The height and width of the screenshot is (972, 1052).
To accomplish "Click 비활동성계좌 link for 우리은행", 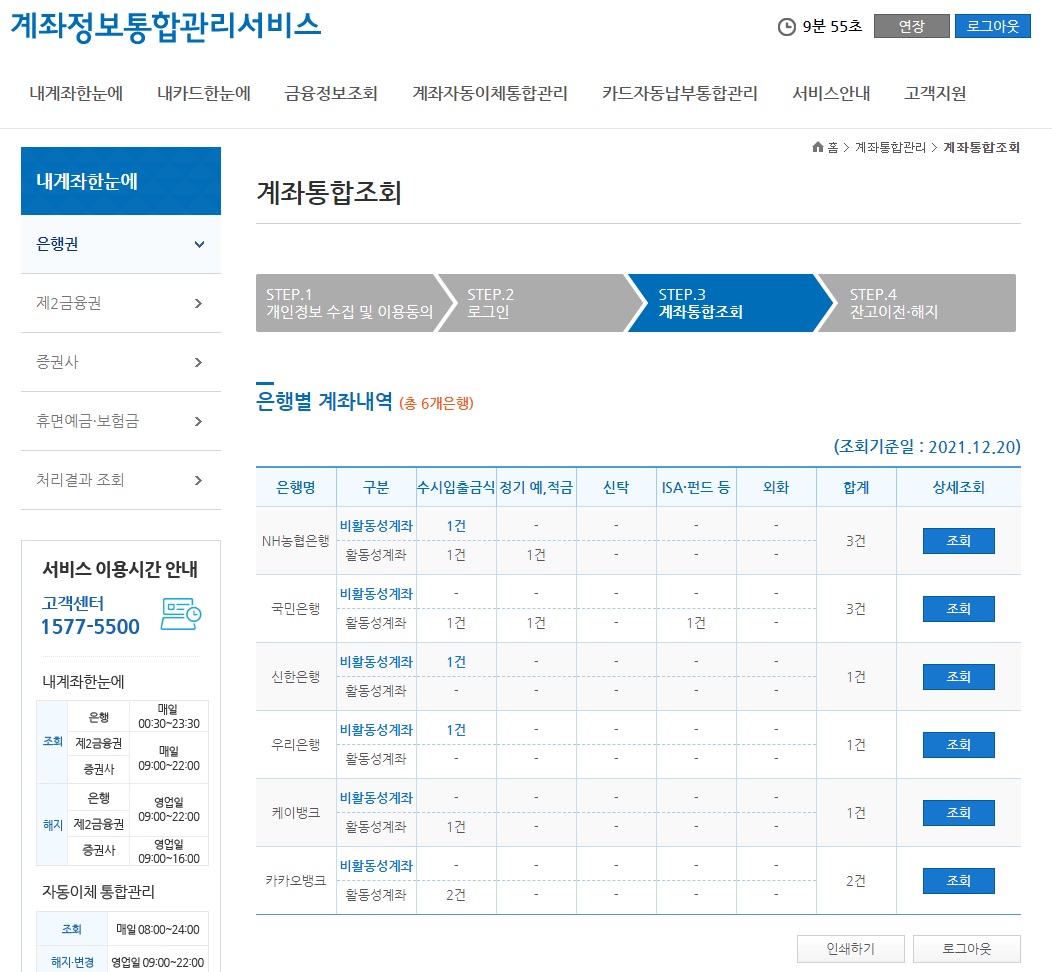I will tap(376, 730).
